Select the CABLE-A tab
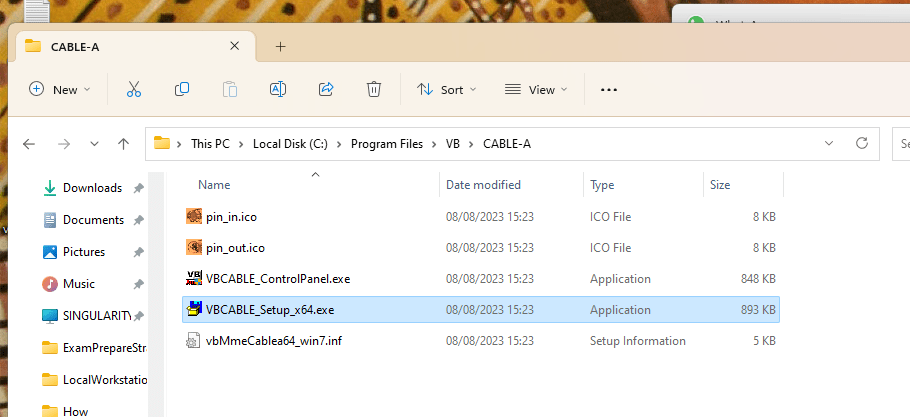Image resolution: width=910 pixels, height=417 pixels. [136, 46]
